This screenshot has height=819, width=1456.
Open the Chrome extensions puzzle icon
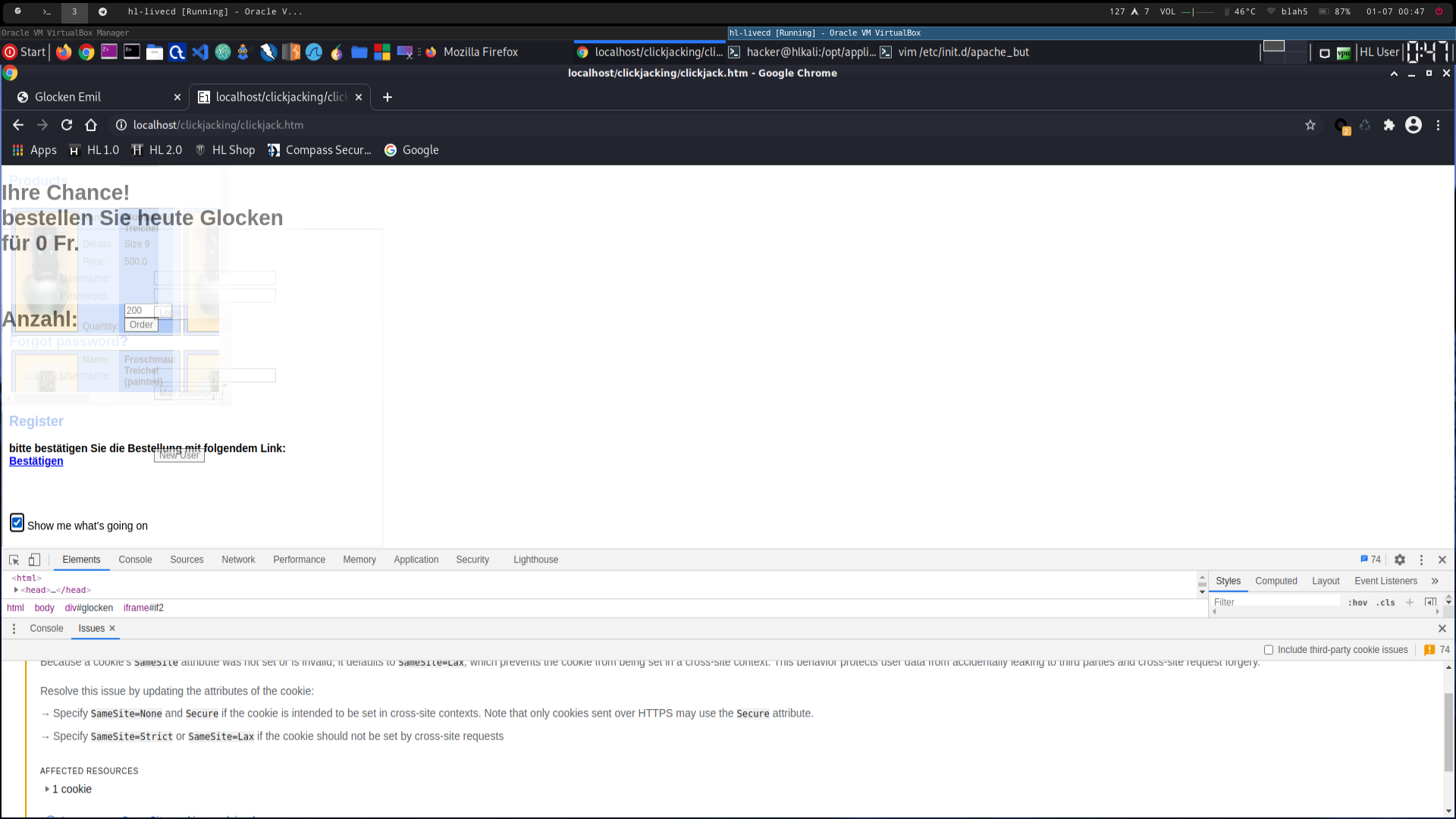click(x=1389, y=125)
